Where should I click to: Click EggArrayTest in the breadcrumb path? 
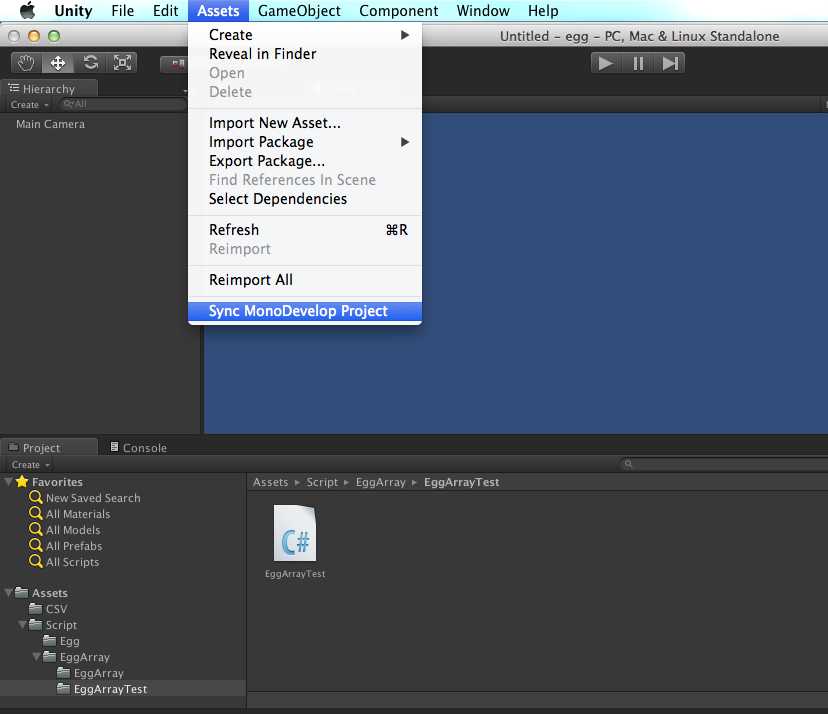[x=462, y=482]
